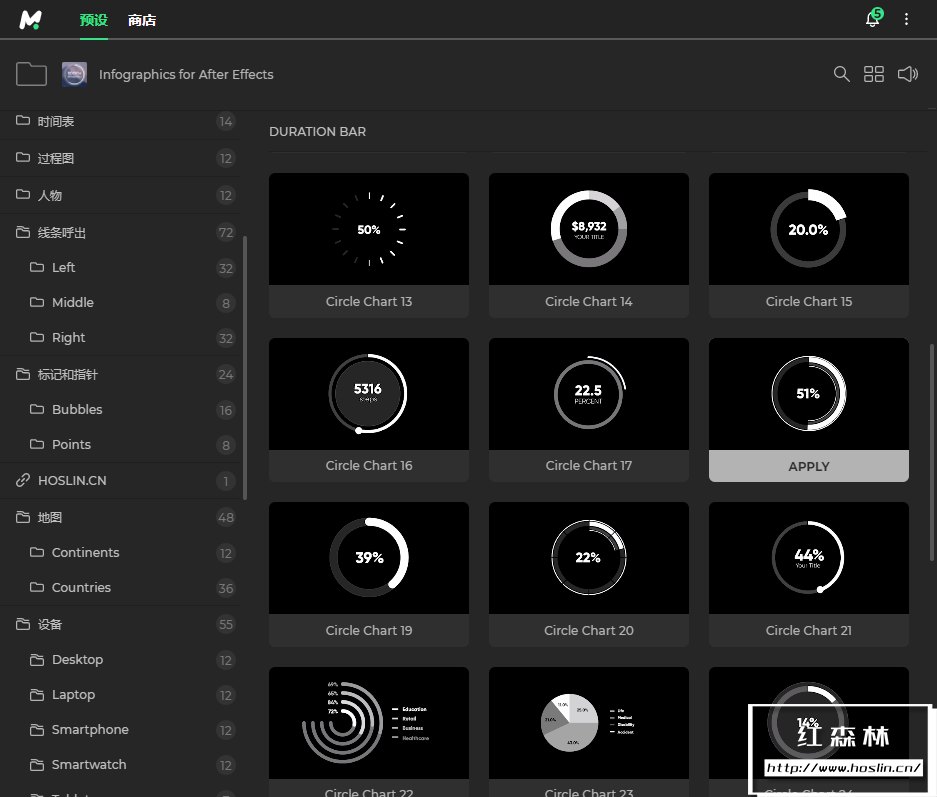Toggle sound with the speaker icon
This screenshot has height=797, width=937.
pos(907,74)
